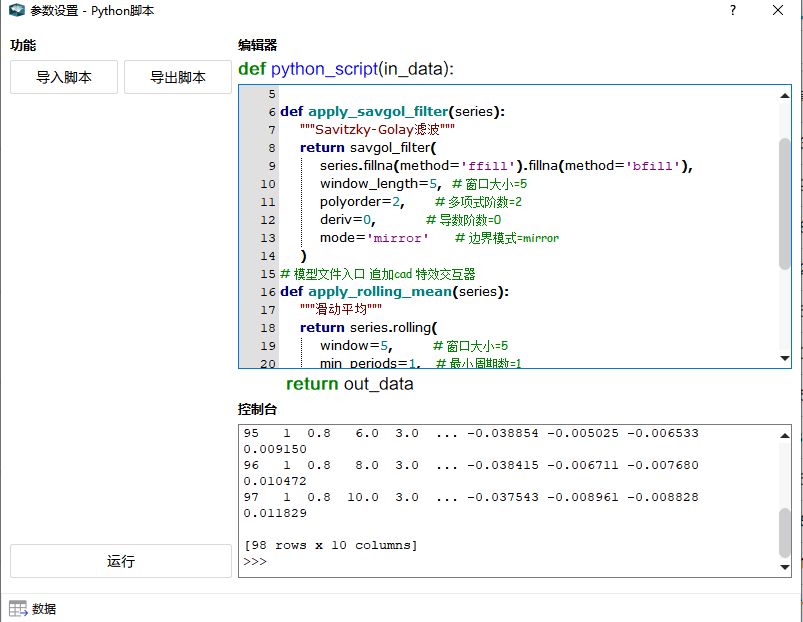Click the 模型文件入口 comment on line 15
This screenshot has height=622, width=803.
point(378,274)
